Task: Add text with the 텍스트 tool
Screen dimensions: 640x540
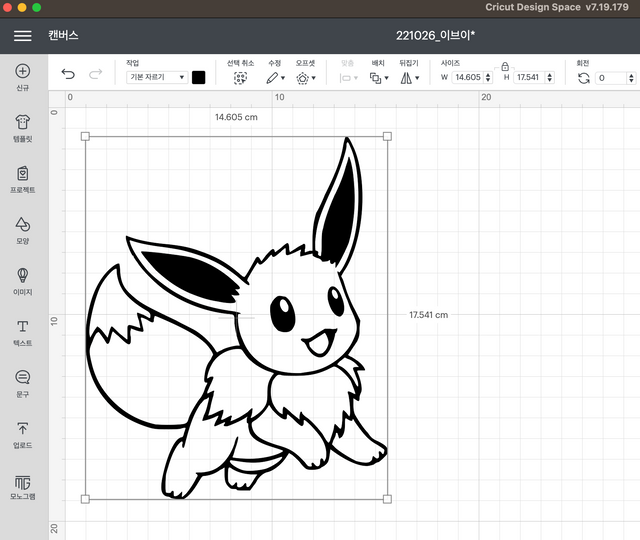Action: (x=22, y=333)
